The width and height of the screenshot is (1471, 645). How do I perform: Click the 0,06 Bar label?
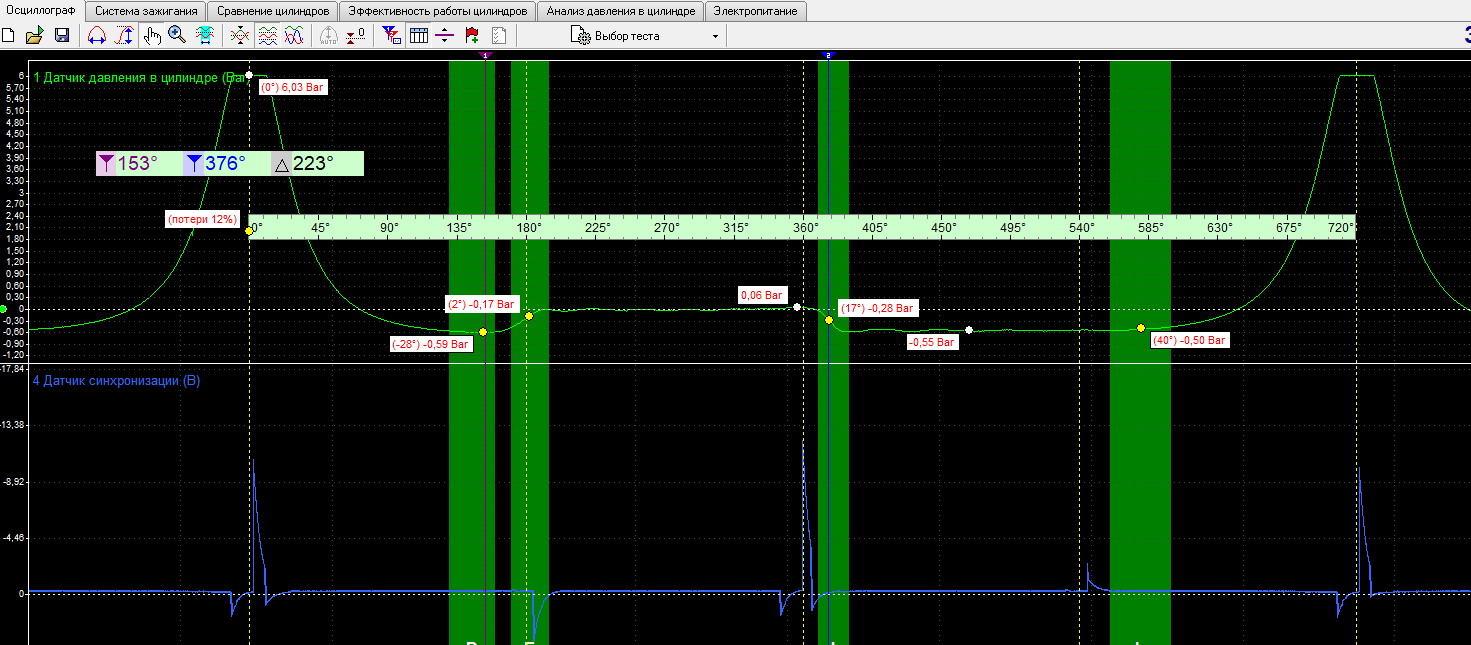762,295
